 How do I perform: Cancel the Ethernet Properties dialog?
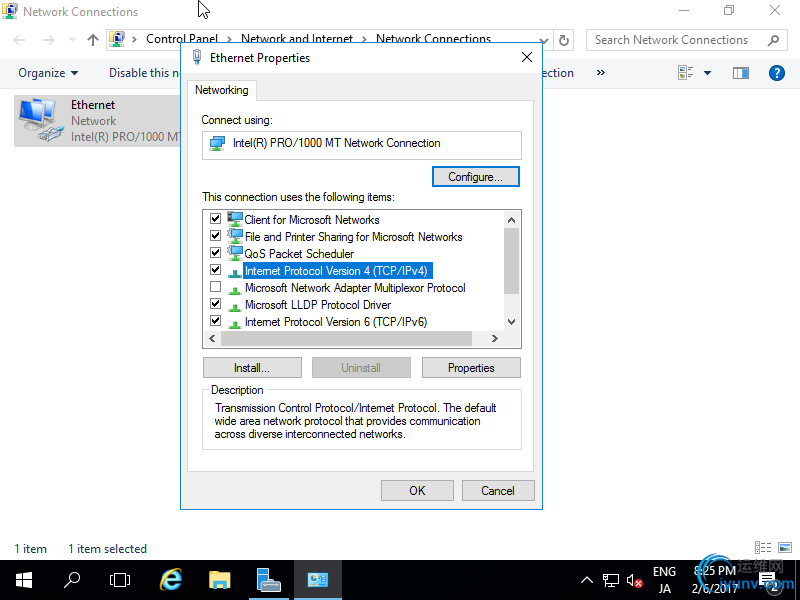tap(498, 491)
